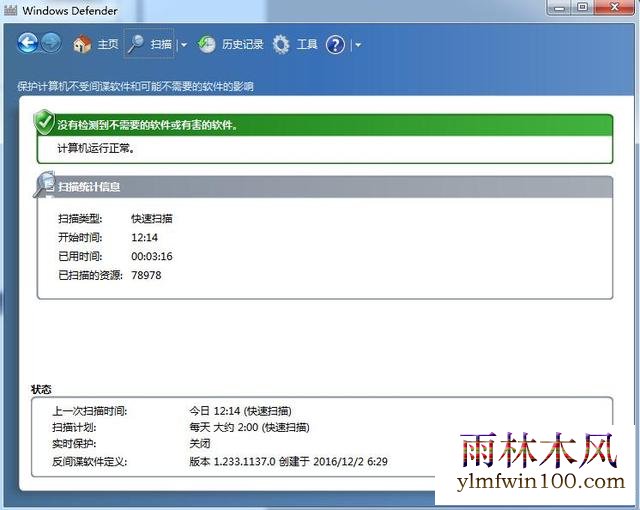Click the green shield status icon

[44, 122]
